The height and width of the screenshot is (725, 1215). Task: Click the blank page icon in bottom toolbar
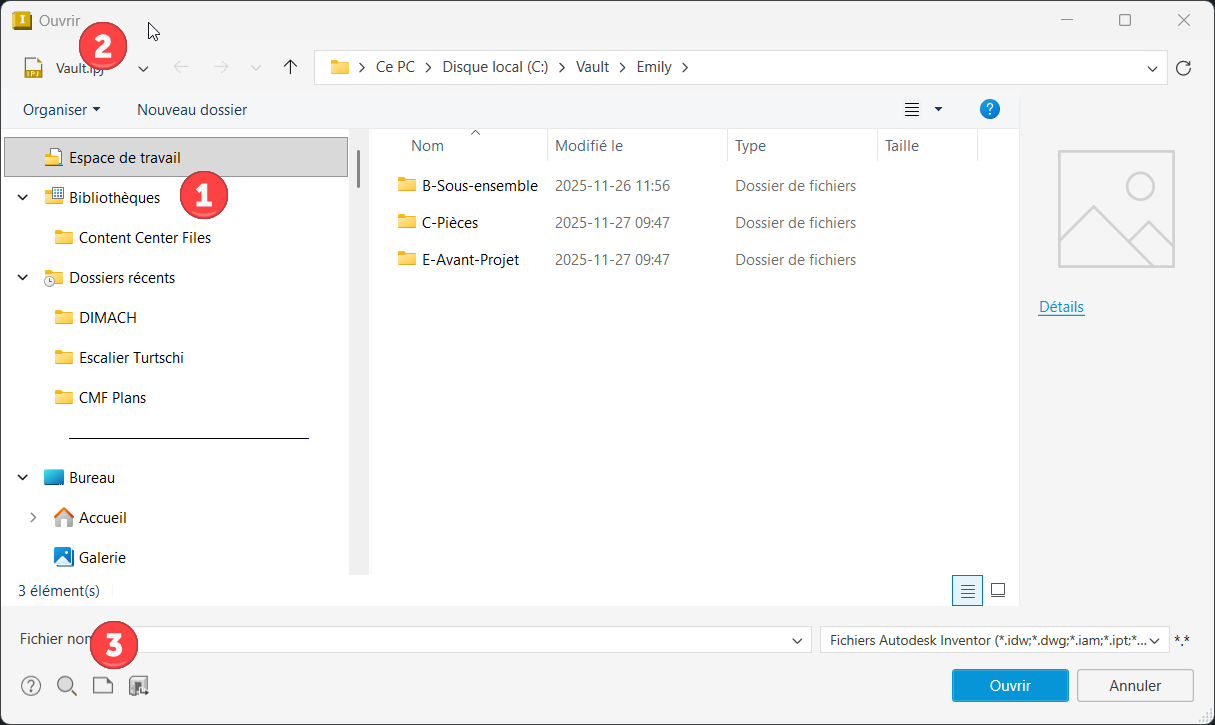point(103,686)
